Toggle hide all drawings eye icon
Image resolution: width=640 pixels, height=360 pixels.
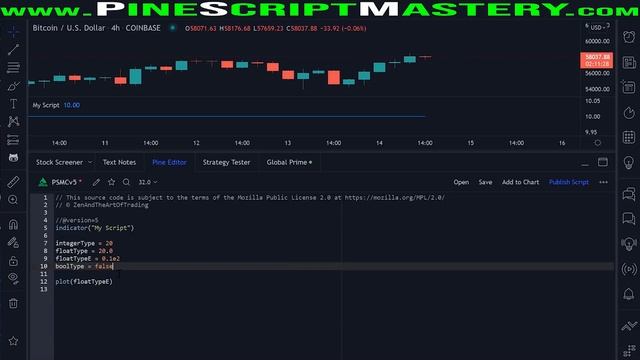coord(13,278)
